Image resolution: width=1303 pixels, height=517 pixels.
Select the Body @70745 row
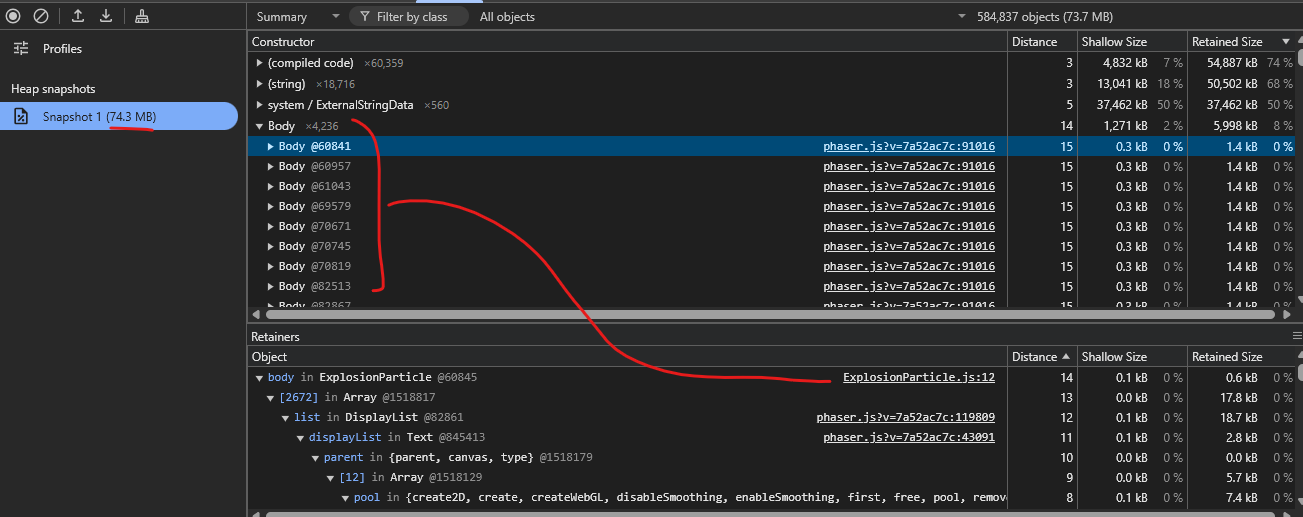(x=771, y=246)
